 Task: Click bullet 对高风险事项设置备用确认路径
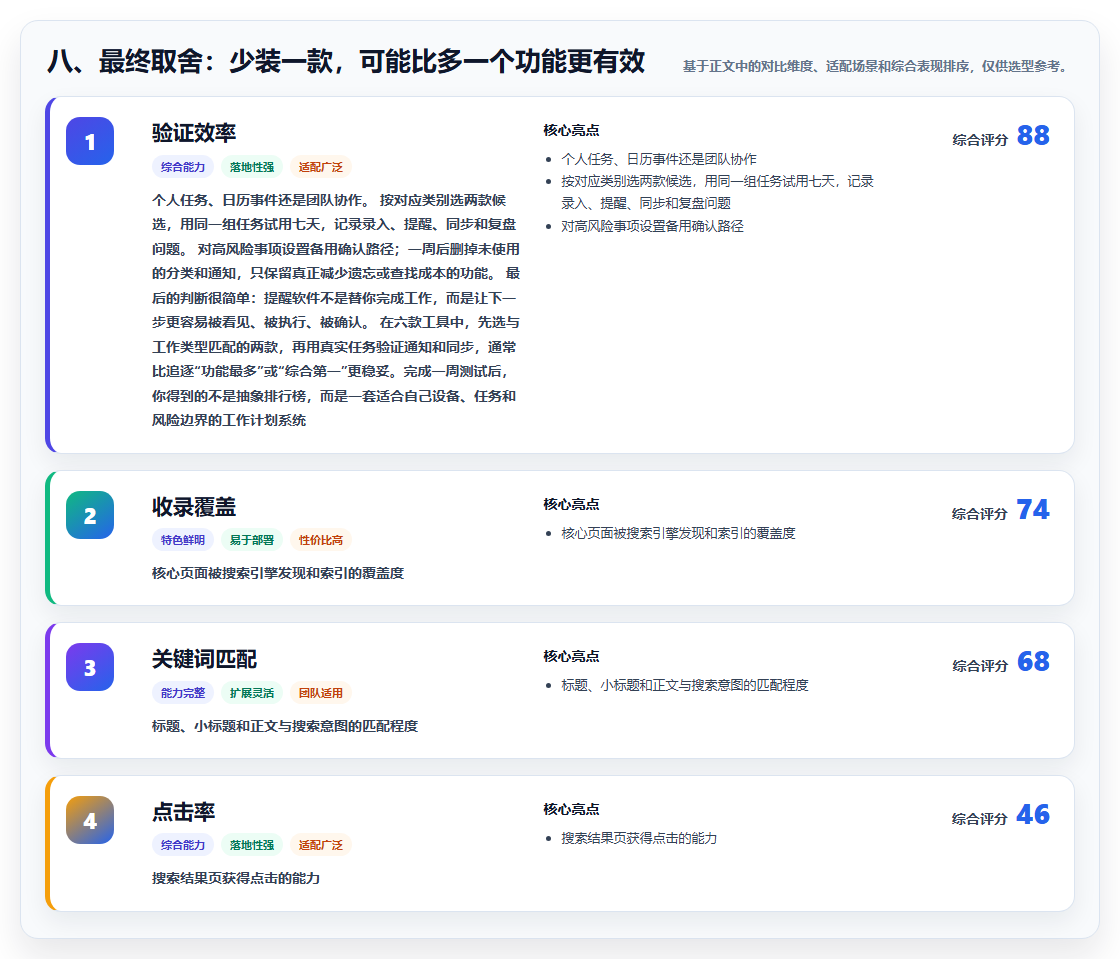pyautogui.click(x=652, y=226)
